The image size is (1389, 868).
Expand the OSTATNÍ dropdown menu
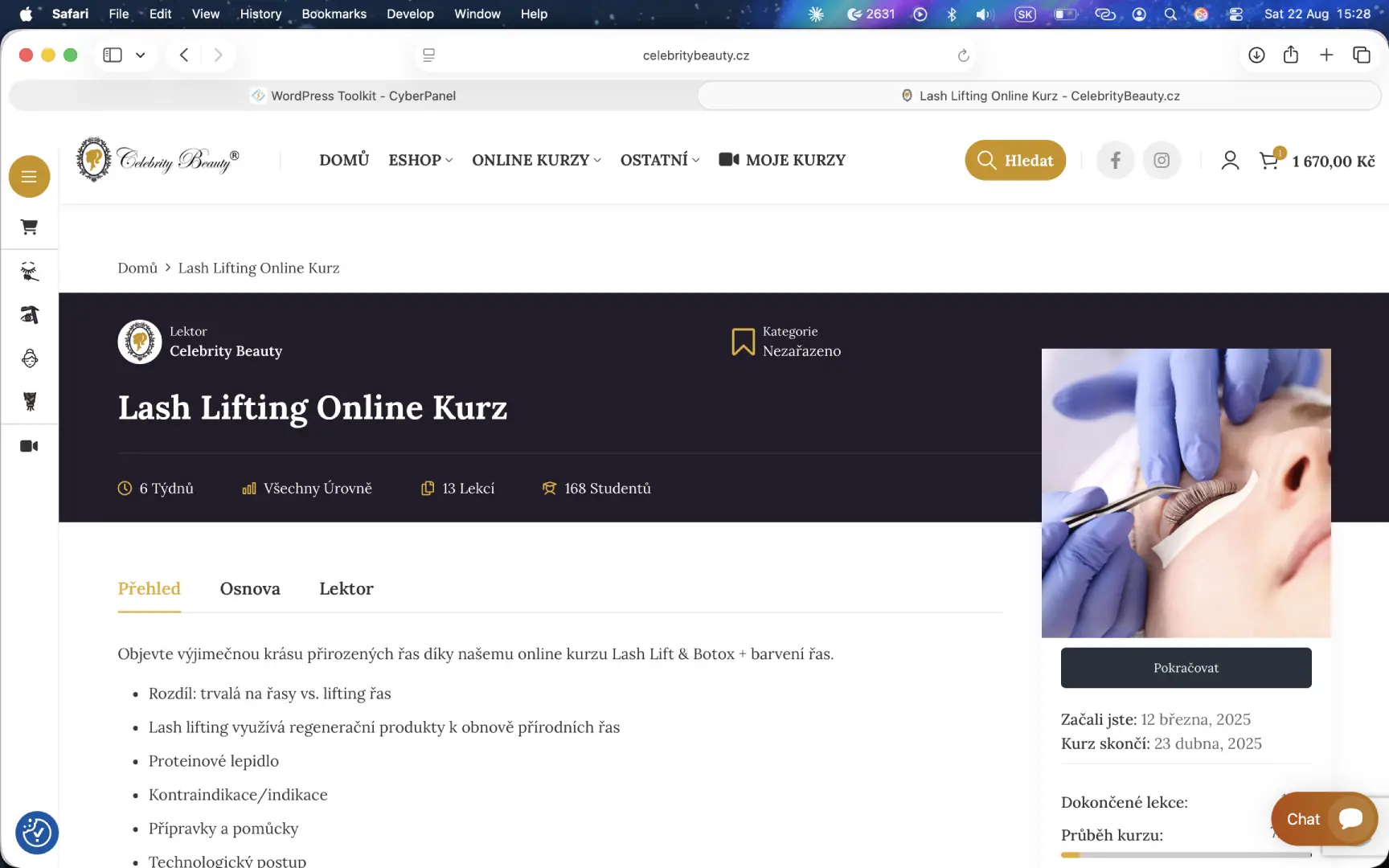coord(660,160)
